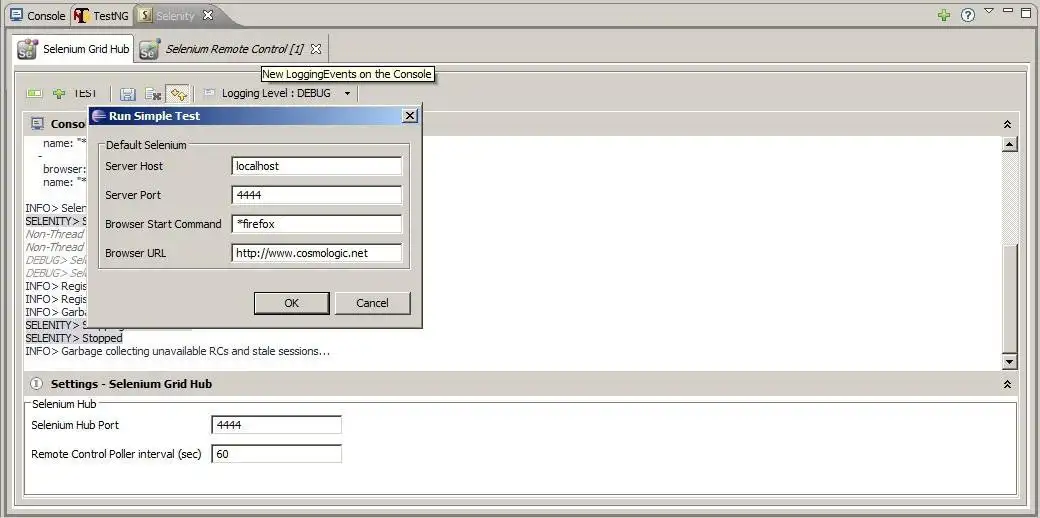Screen dimensions: 1040x518
Task: Click the green plus TEST toolbar button
Action: [x=74, y=94]
